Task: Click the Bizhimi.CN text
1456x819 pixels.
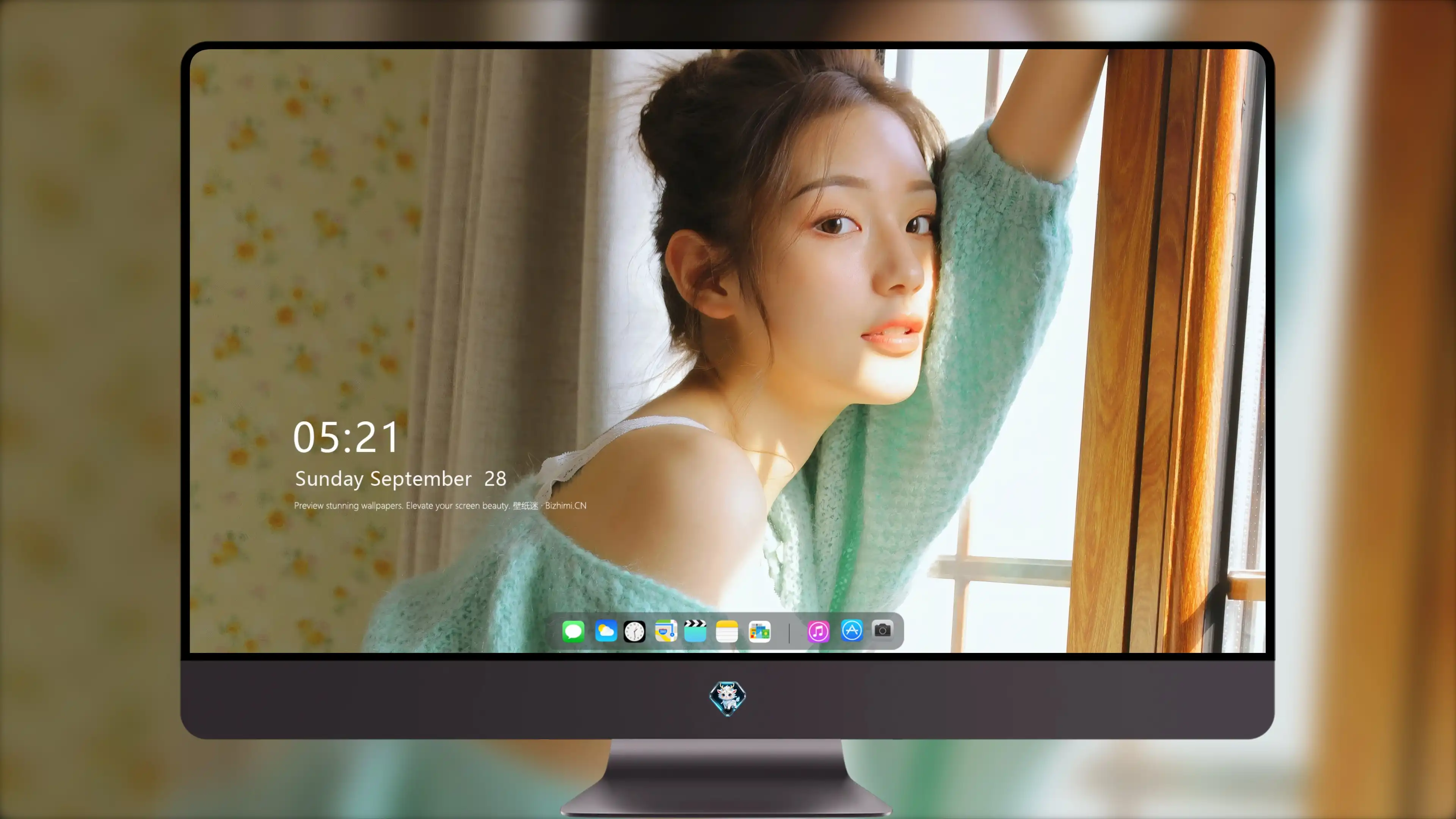Action: point(566,505)
